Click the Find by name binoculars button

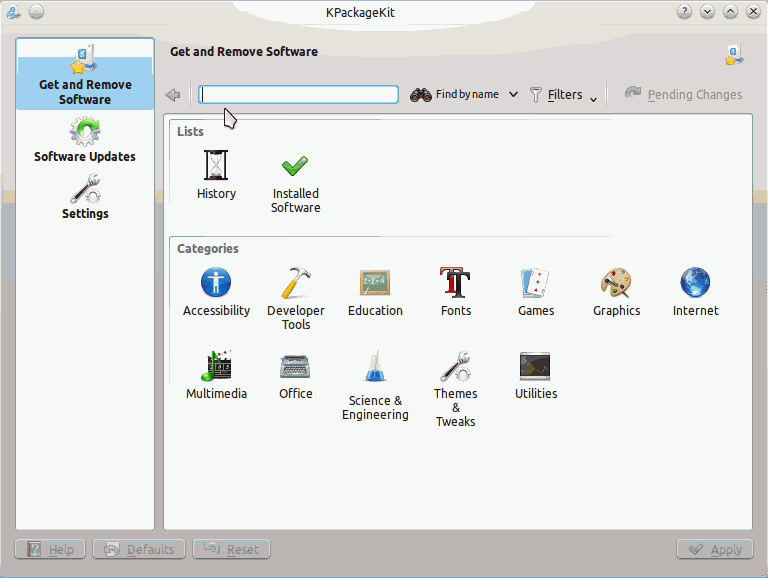click(x=454, y=95)
